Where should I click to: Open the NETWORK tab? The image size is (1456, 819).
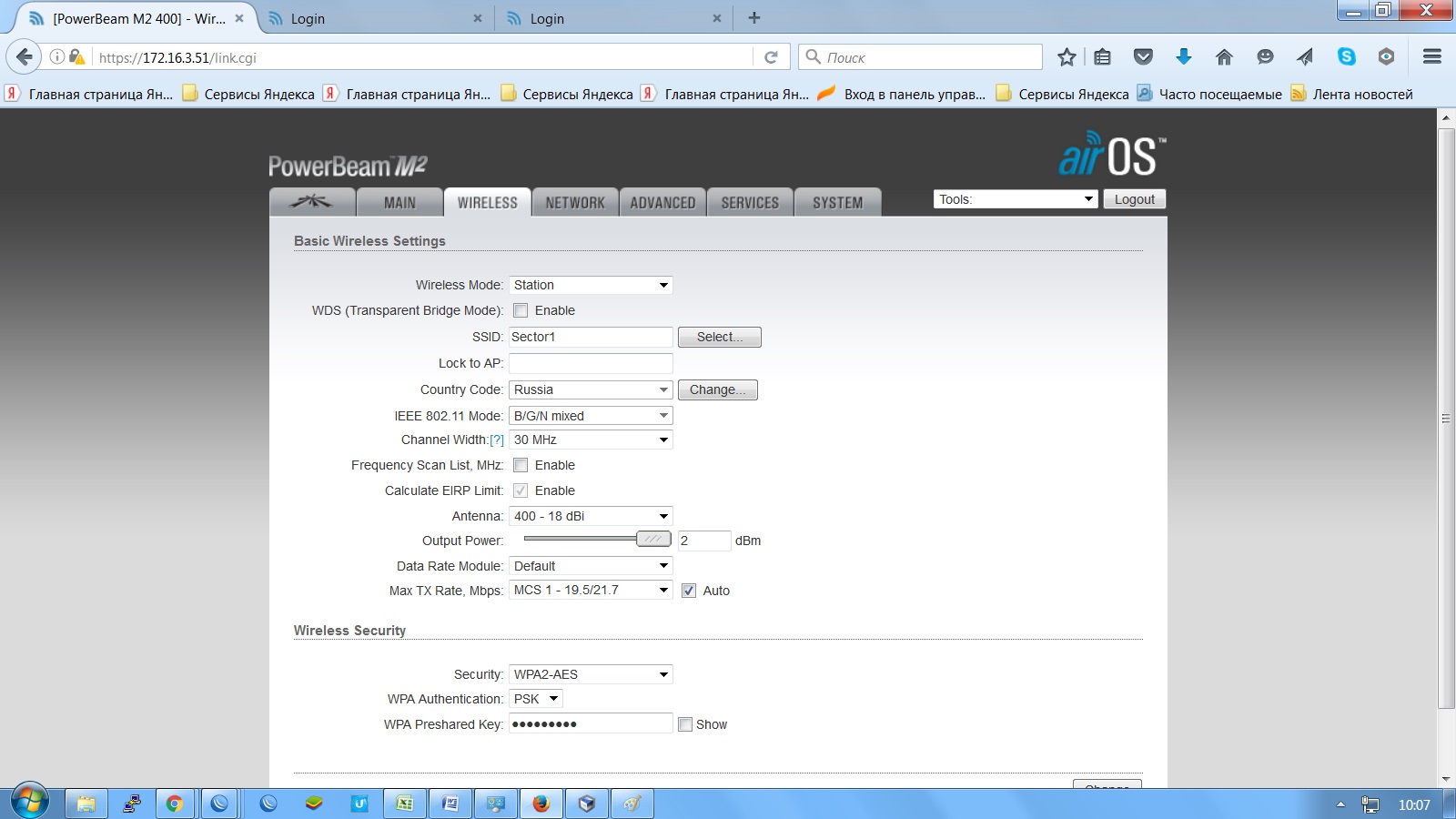[x=575, y=203]
